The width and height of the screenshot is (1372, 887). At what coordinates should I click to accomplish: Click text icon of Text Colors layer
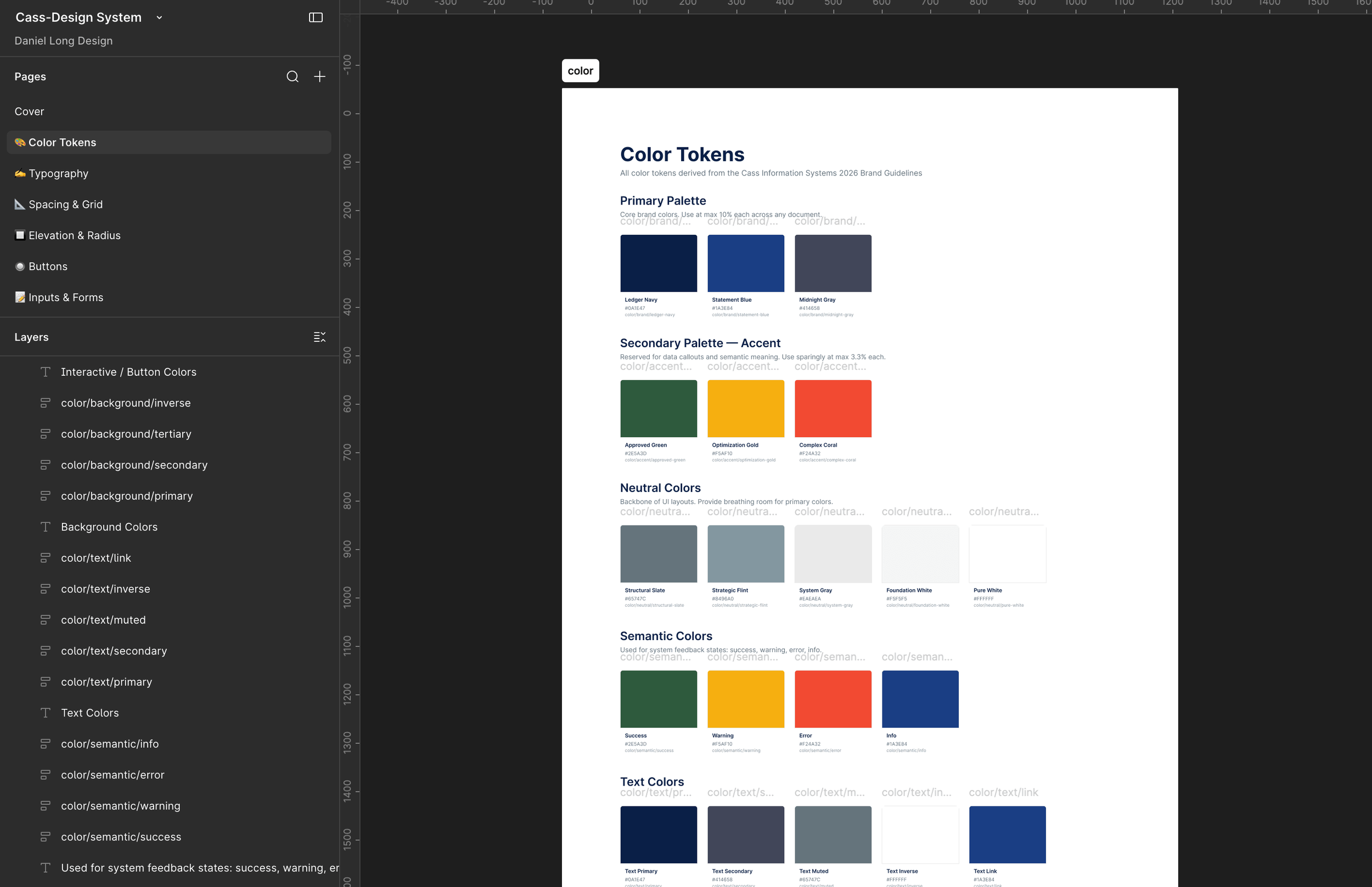(46, 713)
